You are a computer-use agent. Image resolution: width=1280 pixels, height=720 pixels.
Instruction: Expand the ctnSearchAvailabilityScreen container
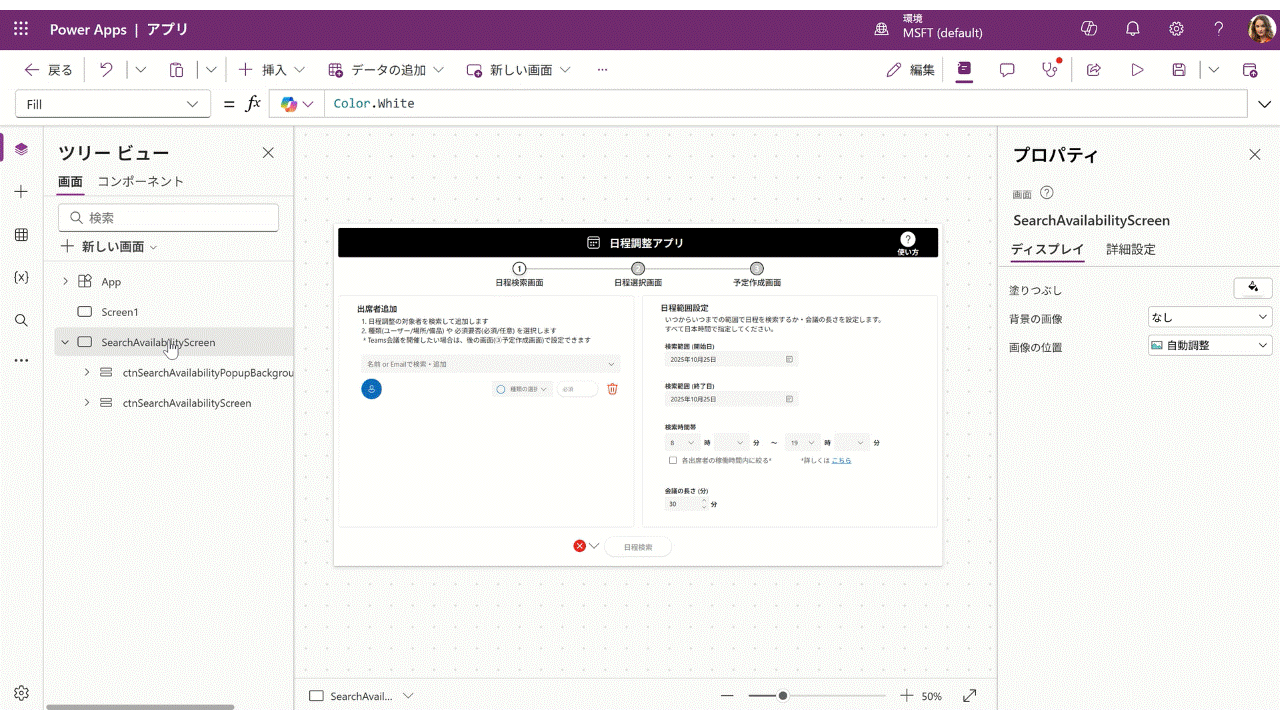point(87,403)
